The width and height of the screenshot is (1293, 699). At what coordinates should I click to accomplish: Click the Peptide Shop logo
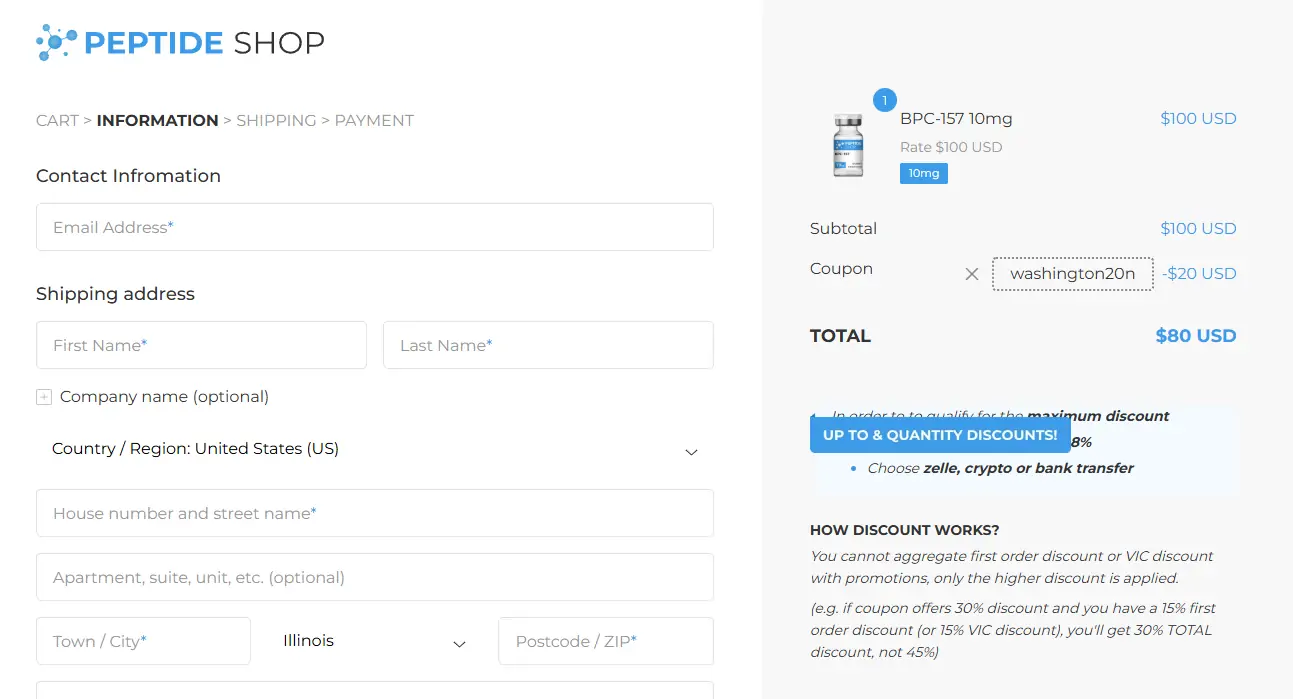click(180, 43)
